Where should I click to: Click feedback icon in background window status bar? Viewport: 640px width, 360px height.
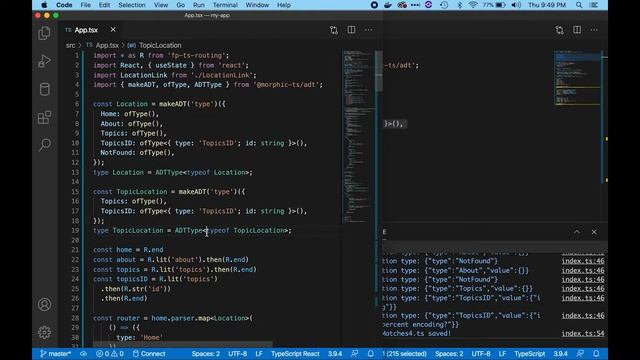pyautogui.click(x=580, y=354)
